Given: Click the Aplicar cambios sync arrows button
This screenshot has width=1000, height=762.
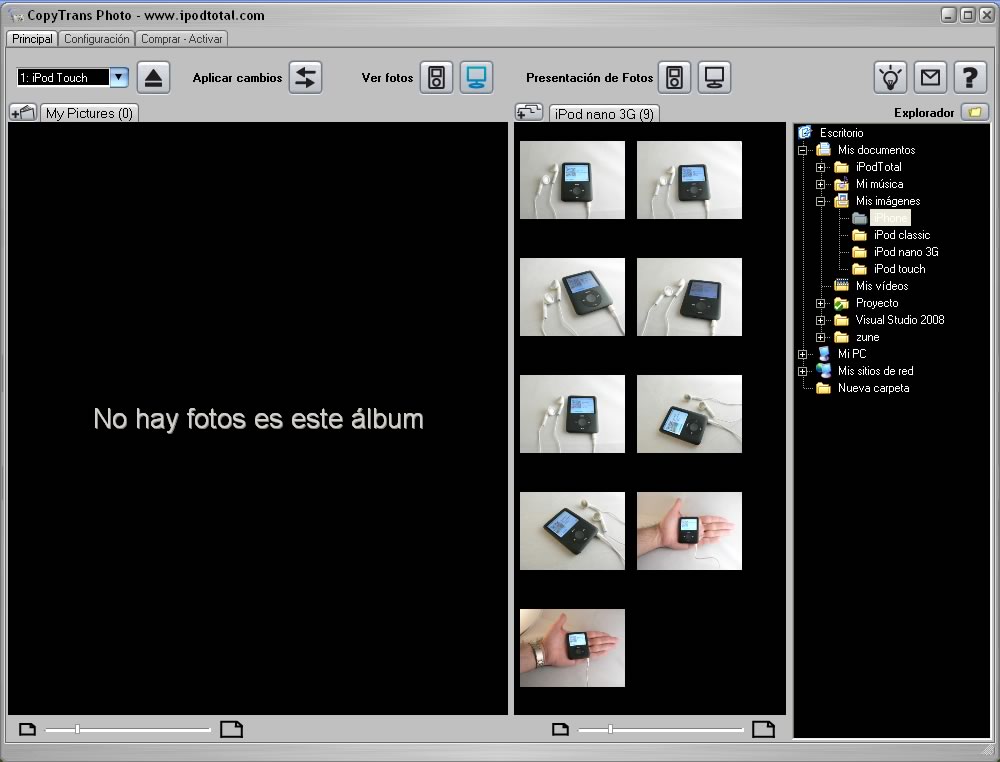Looking at the screenshot, I should pyautogui.click(x=305, y=78).
